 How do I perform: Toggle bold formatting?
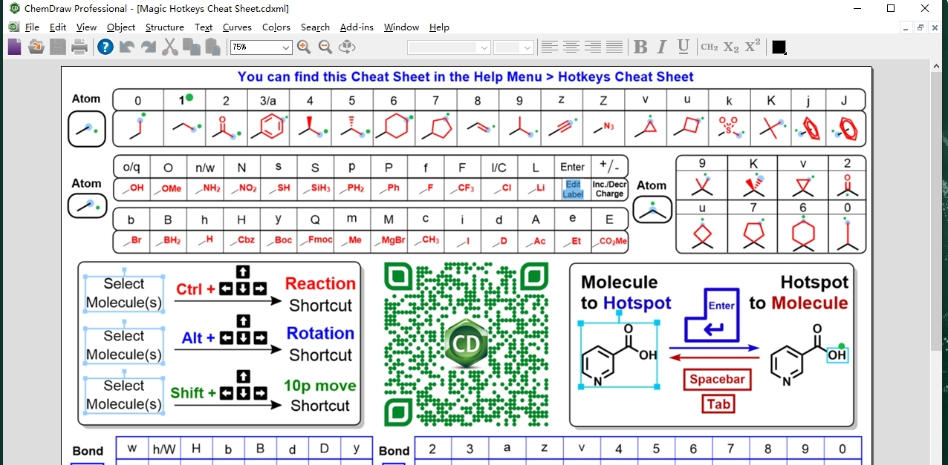(640, 47)
